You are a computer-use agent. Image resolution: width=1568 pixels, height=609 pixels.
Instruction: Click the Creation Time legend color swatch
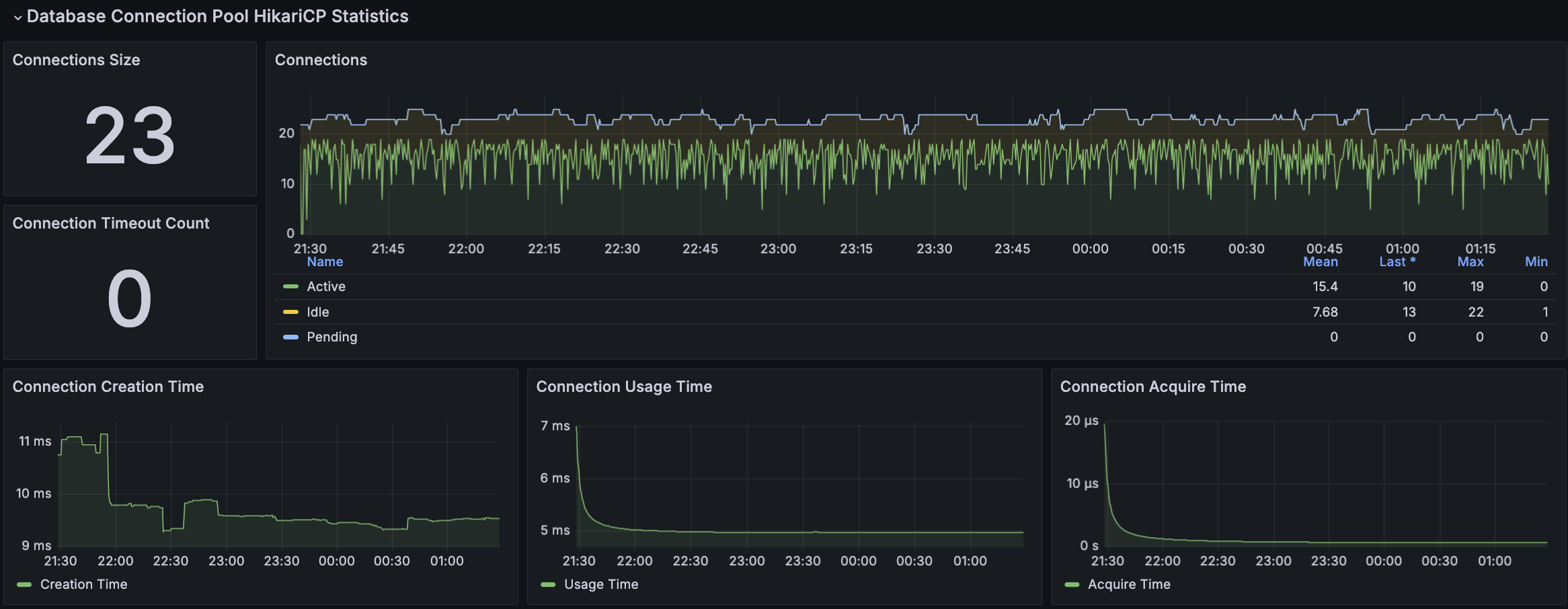[x=24, y=585]
